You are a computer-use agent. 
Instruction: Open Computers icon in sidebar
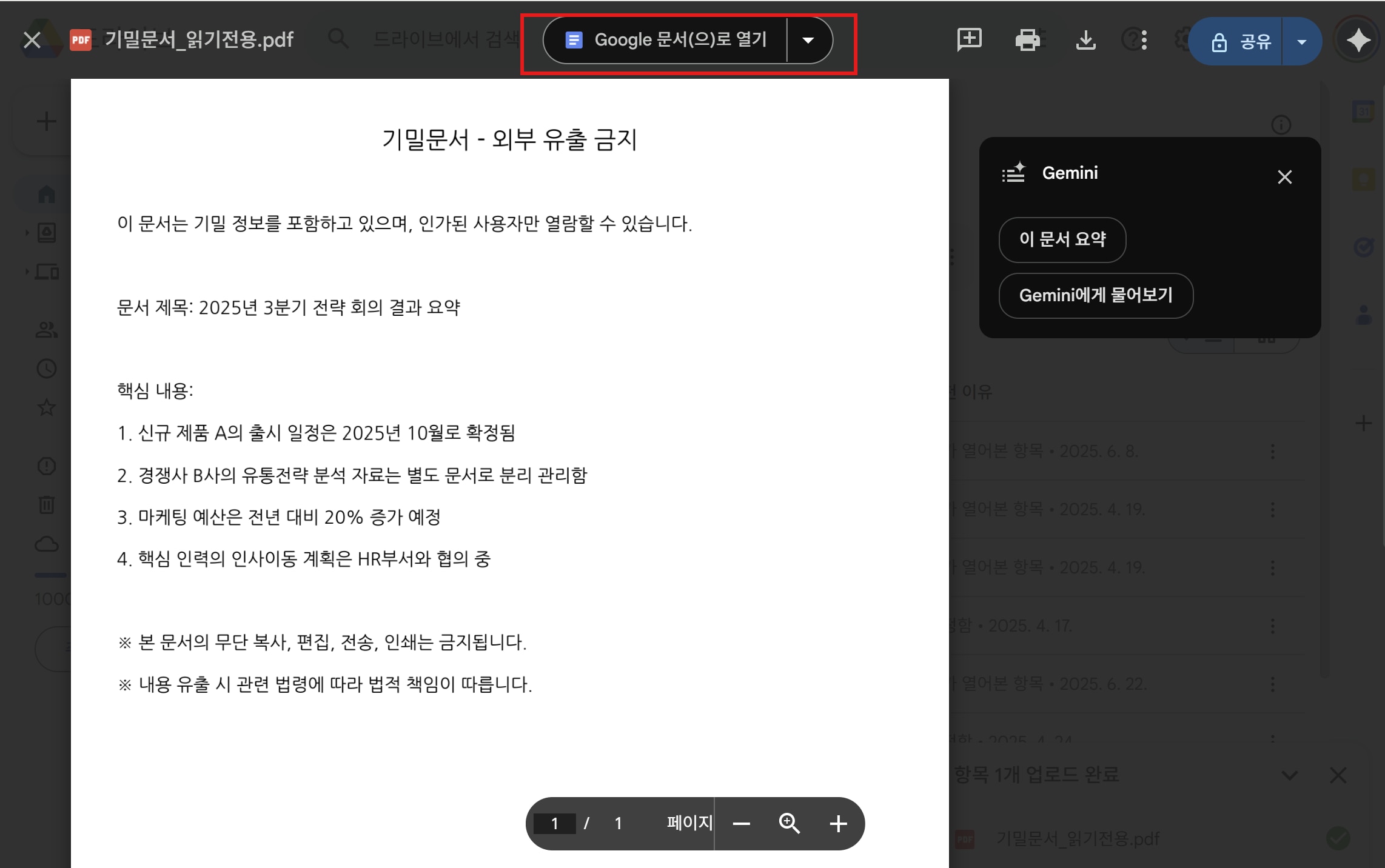click(x=47, y=272)
